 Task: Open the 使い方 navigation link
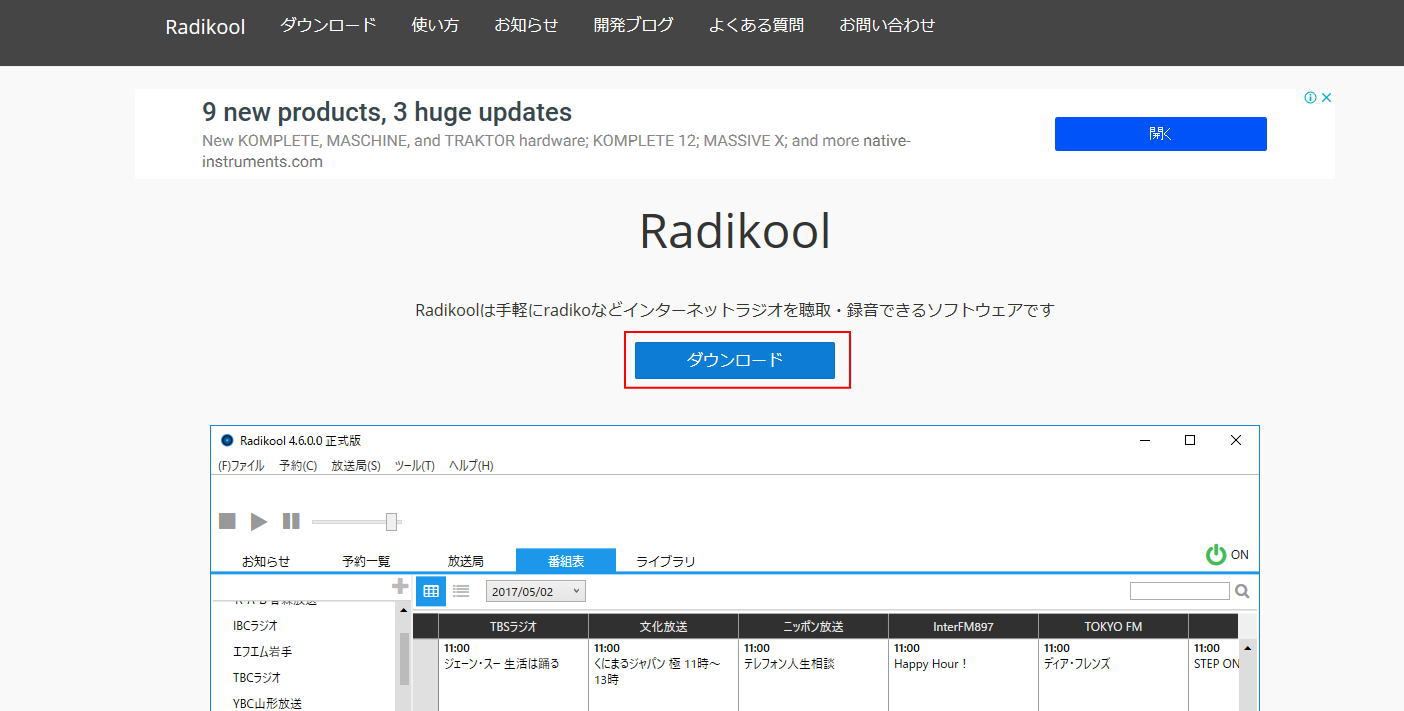435,25
